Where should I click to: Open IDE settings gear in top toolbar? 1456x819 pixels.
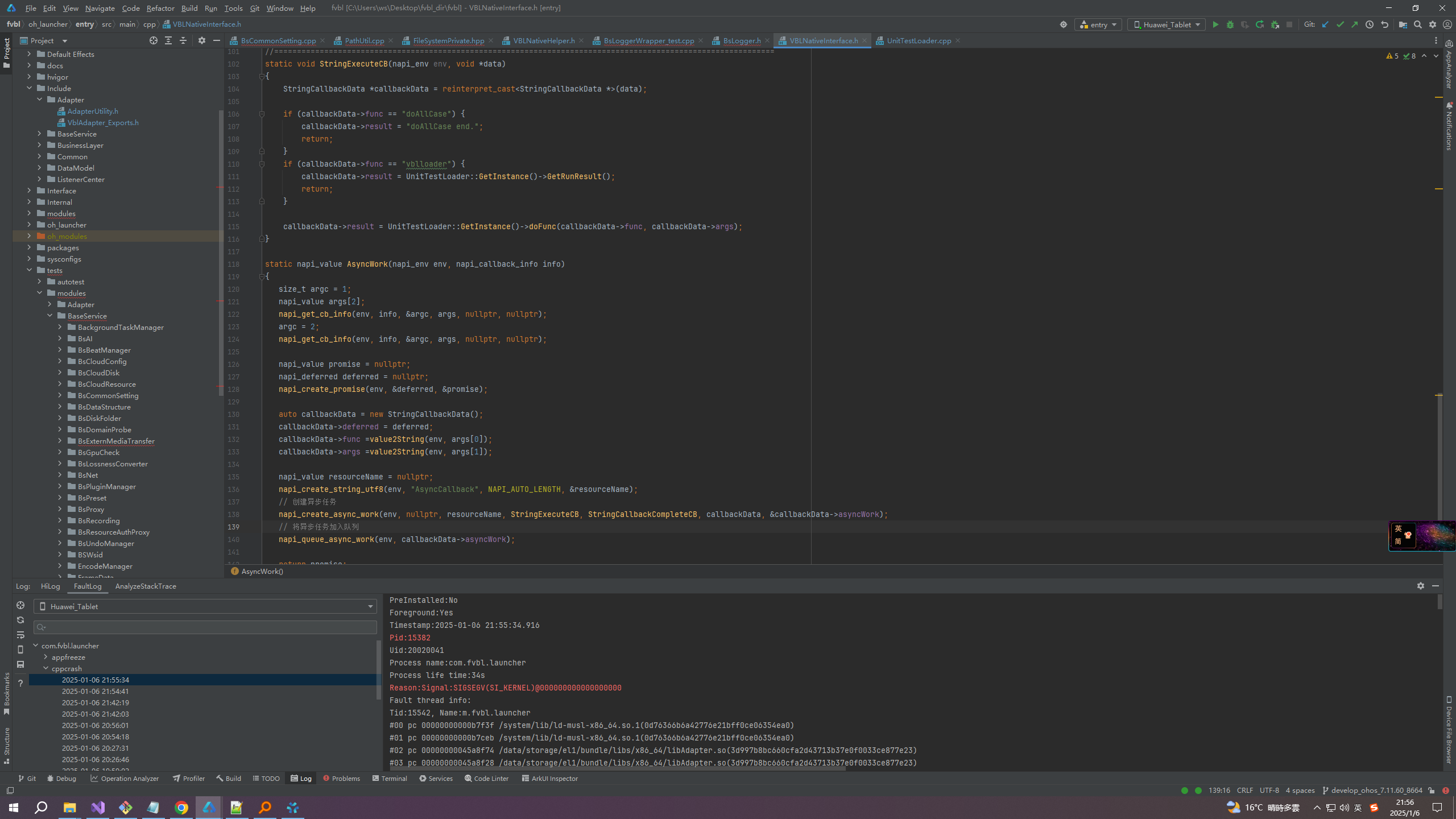pos(1433,24)
